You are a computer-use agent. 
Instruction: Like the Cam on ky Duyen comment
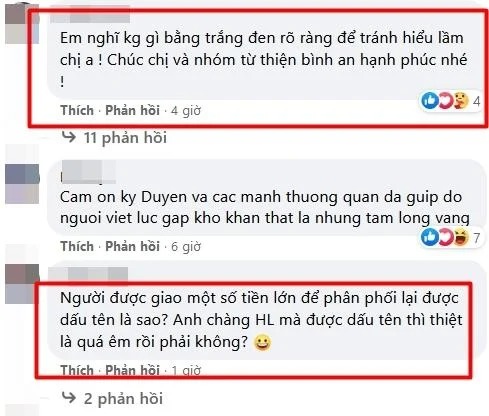tap(77, 246)
